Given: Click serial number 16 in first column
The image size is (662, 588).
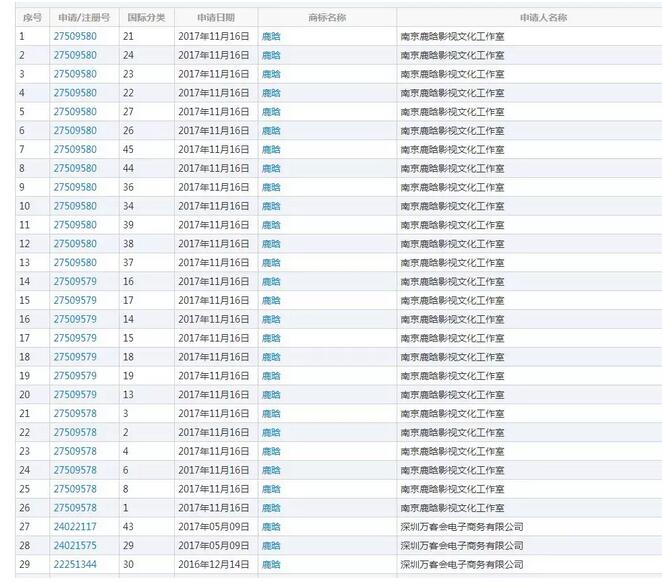Looking at the screenshot, I should (x=24, y=319).
